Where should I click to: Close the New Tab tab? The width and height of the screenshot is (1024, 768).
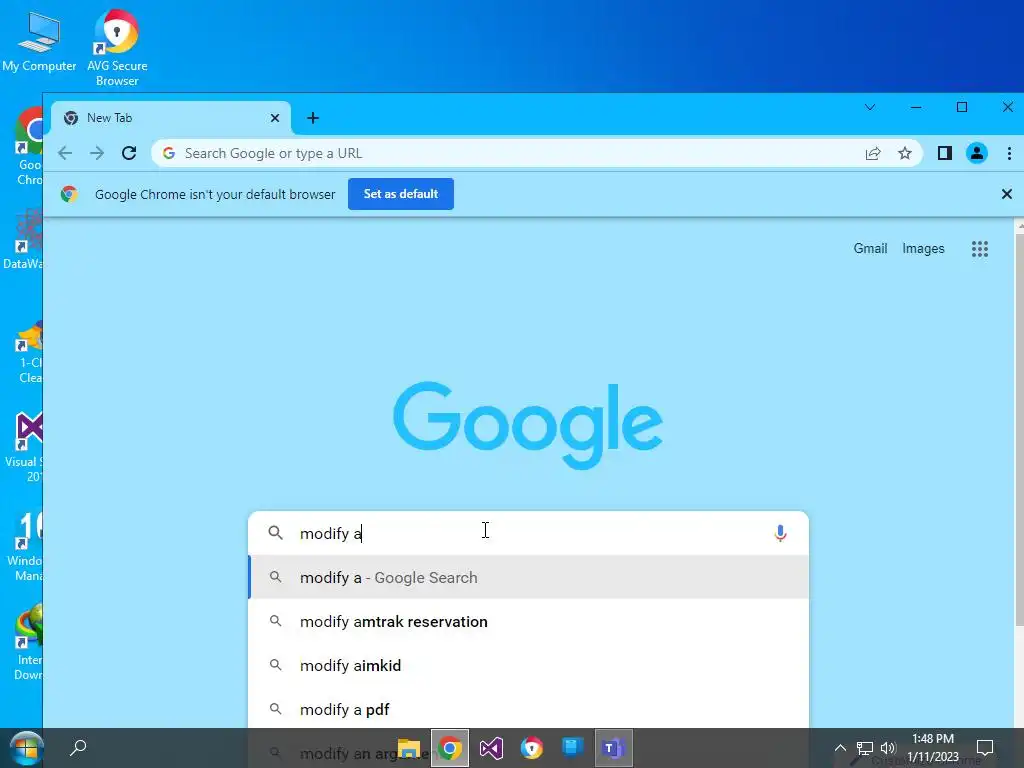(275, 118)
